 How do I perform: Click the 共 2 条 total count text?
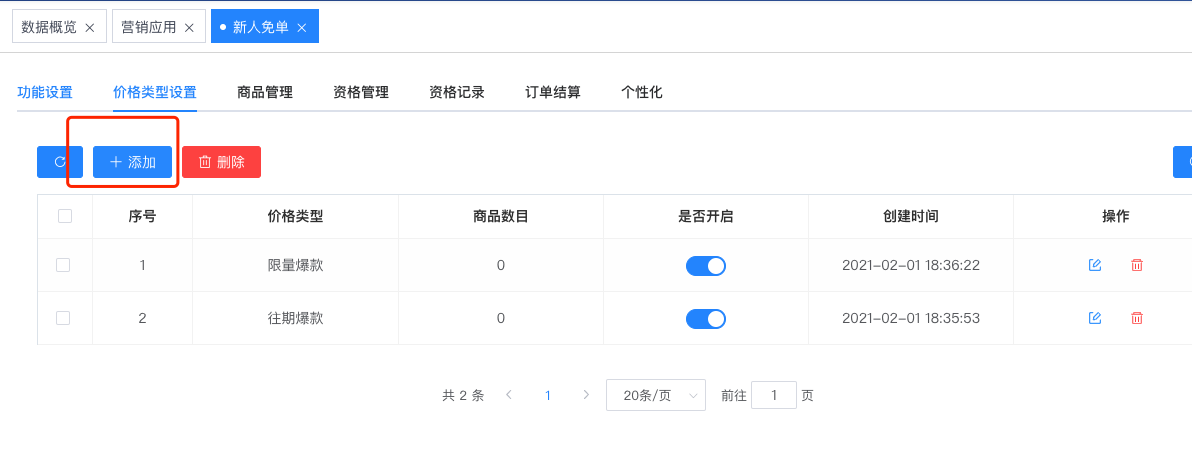pyautogui.click(x=463, y=395)
